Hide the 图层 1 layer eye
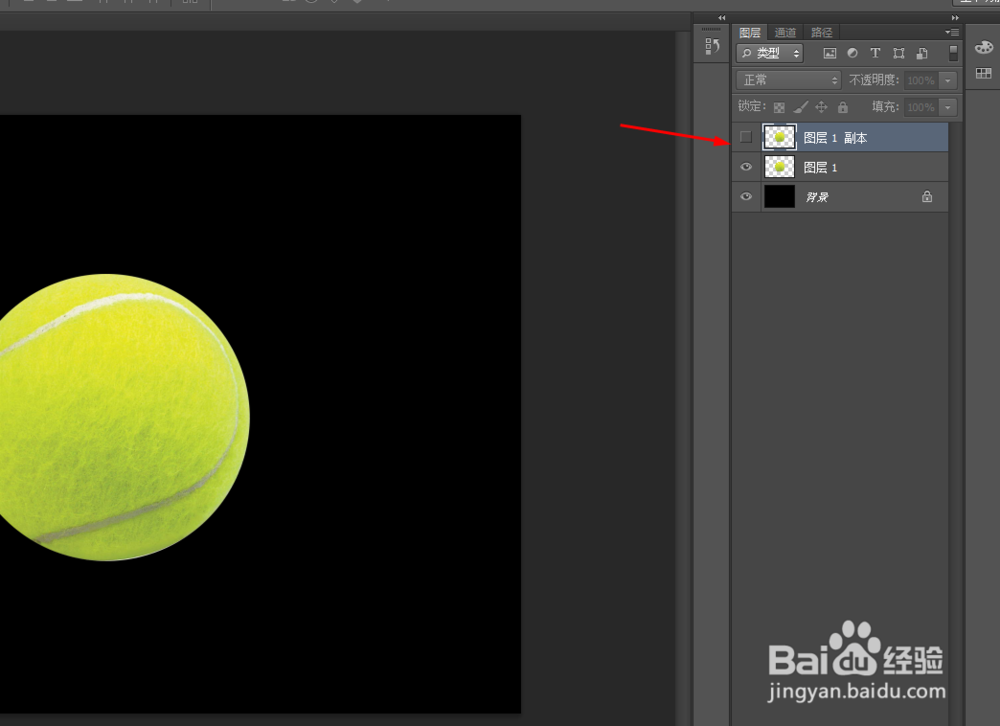Screen dimensions: 1000x726 [x=746, y=167]
